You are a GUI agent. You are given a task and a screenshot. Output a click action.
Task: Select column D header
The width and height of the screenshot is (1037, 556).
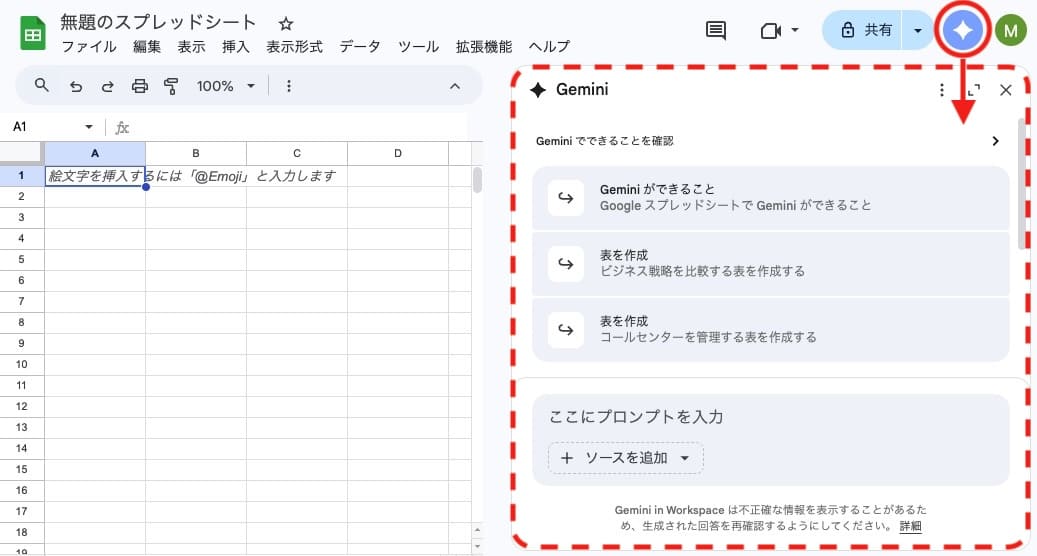[x=397, y=153]
